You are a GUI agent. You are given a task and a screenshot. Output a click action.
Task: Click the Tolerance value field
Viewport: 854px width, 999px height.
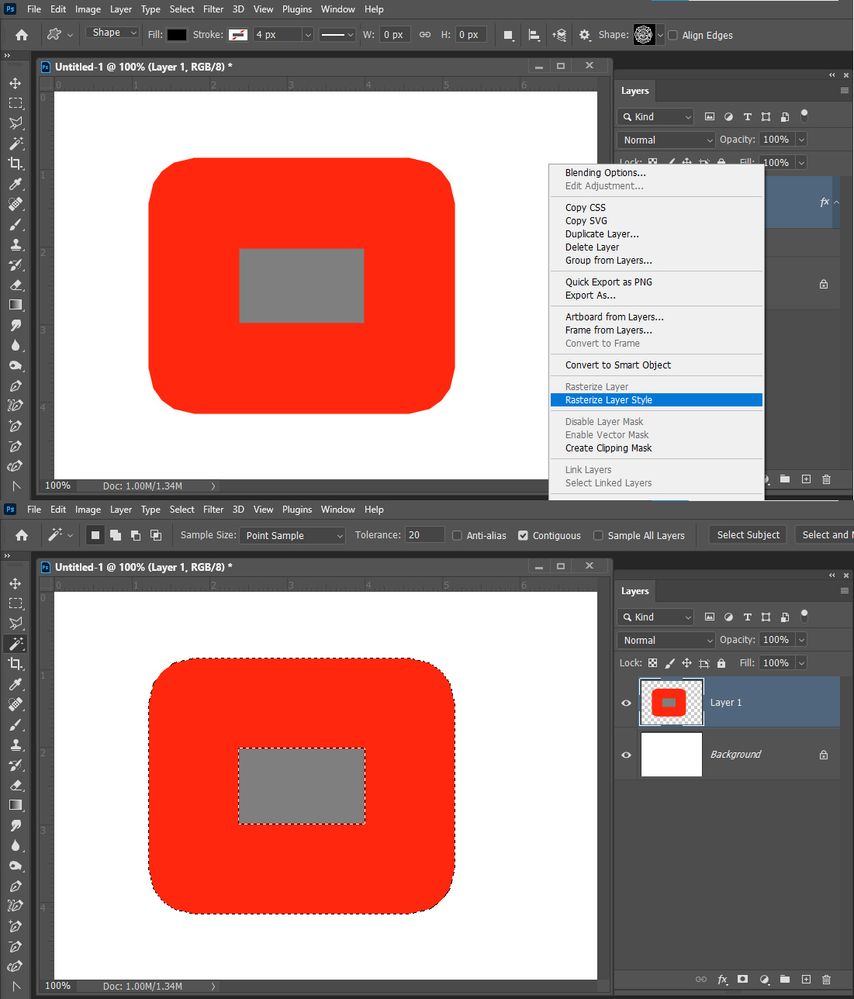423,535
